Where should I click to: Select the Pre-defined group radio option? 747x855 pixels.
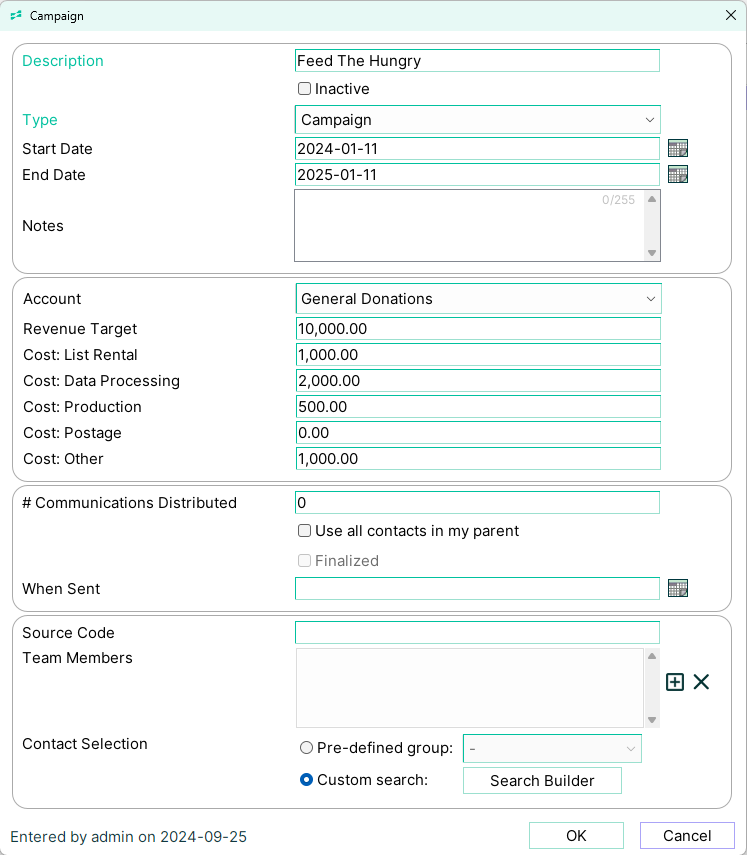[x=307, y=748]
